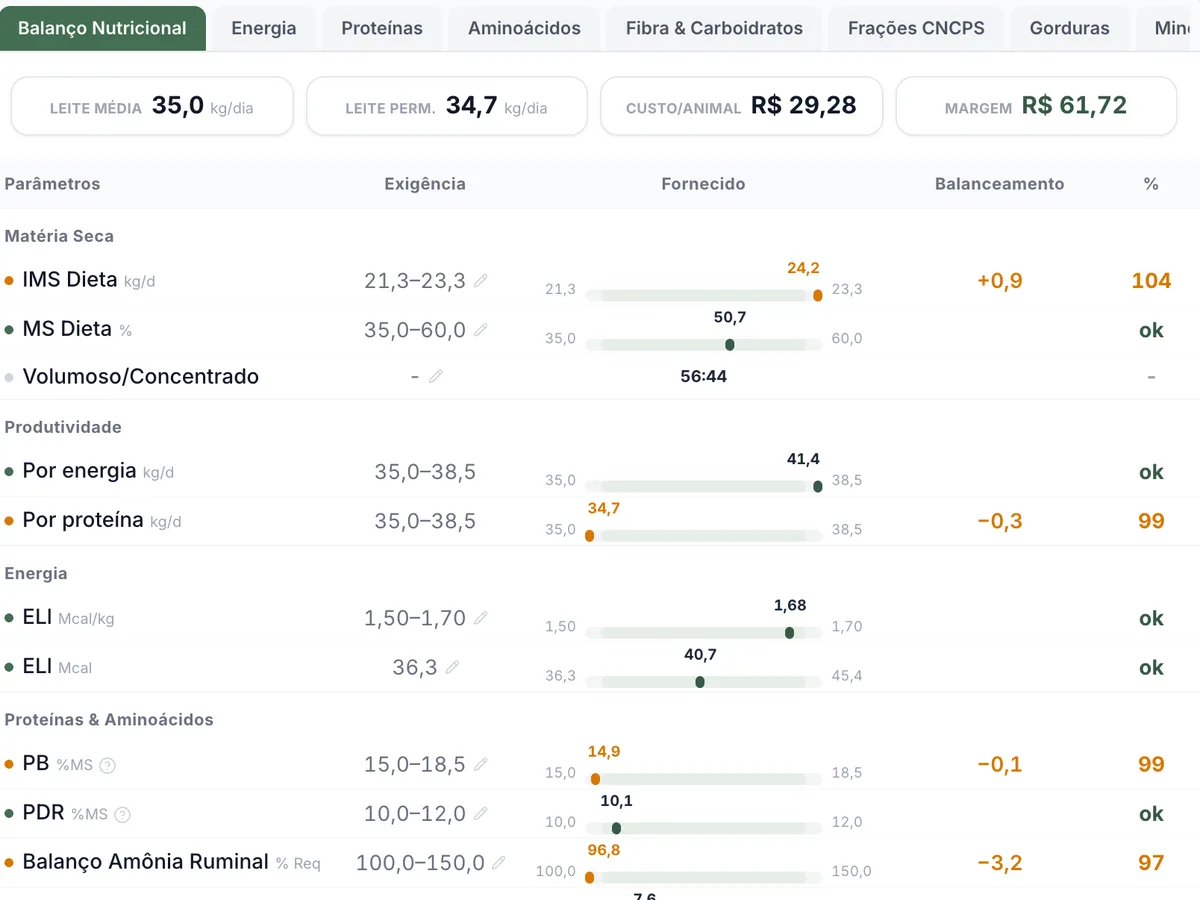Select the Balanço Nutricional tab
This screenshot has height=900, width=1200.
[103, 28]
